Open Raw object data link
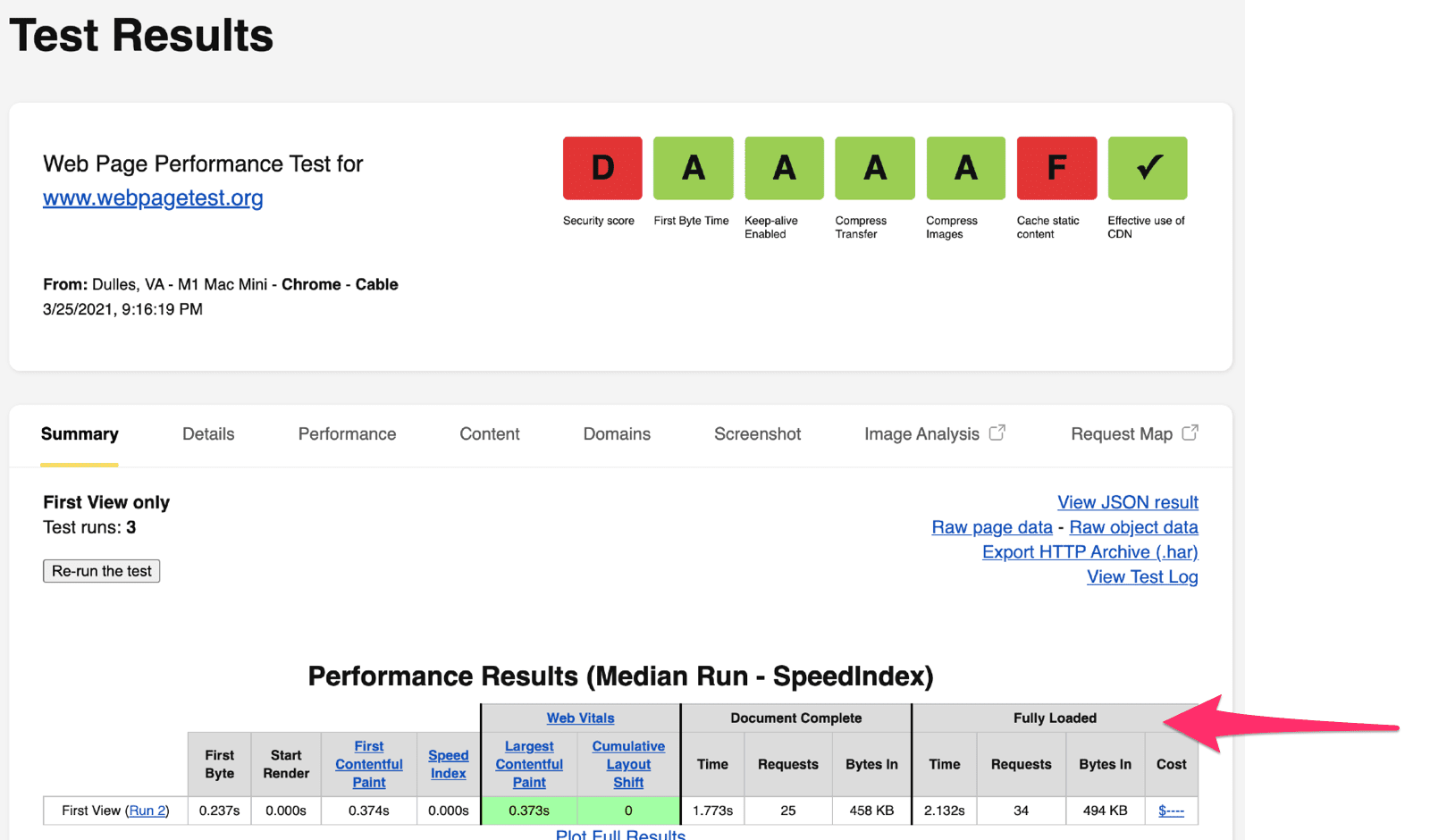 pyautogui.click(x=1133, y=527)
